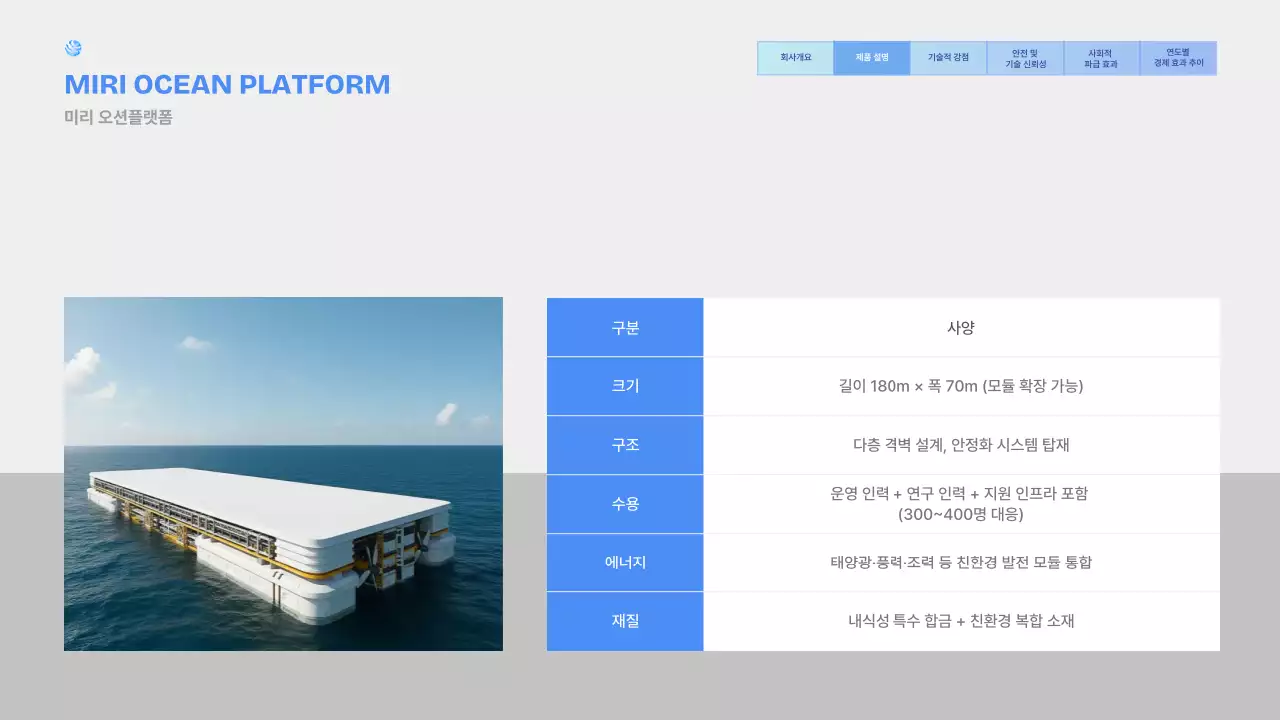This screenshot has width=1280, height=720.
Task: Select the 크기 row label
Action: (x=624, y=386)
